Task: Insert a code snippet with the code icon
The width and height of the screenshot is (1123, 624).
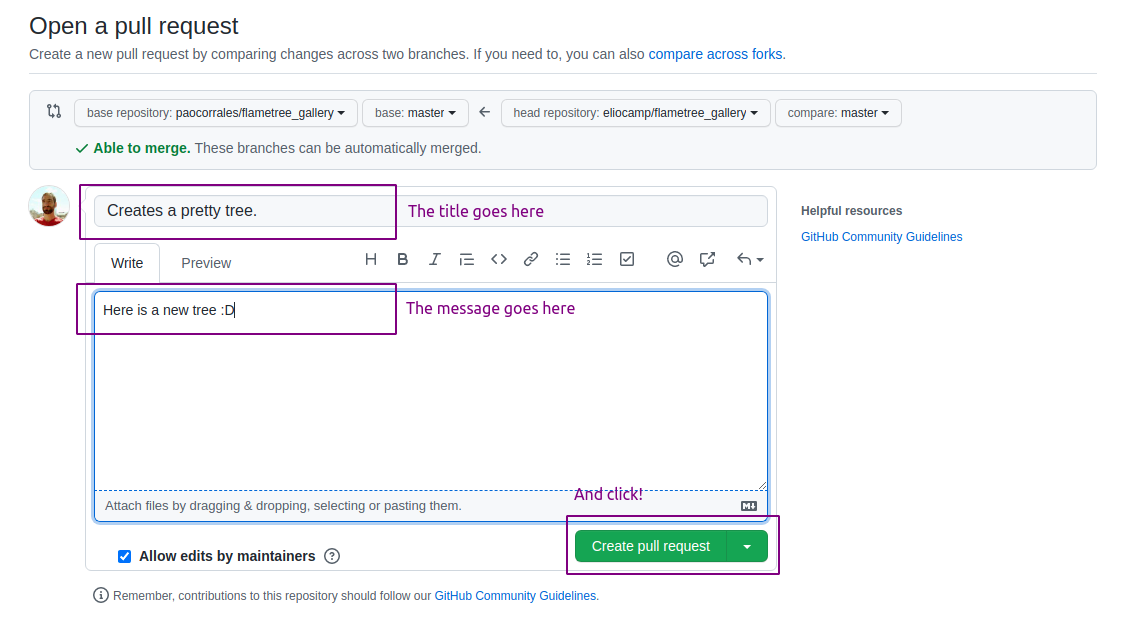Action: tap(498, 259)
